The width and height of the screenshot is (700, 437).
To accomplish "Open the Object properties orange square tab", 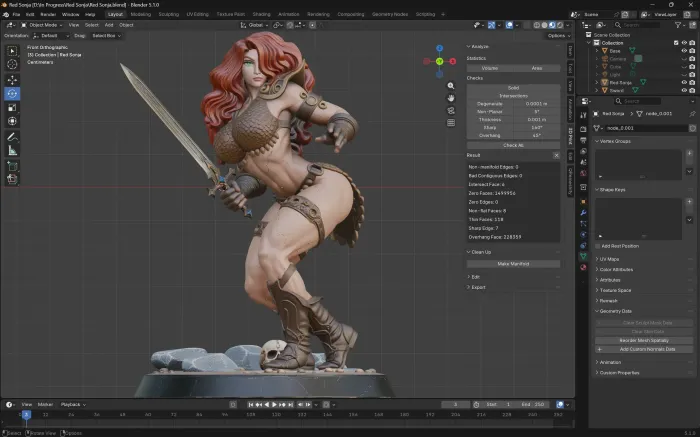I will click(583, 202).
